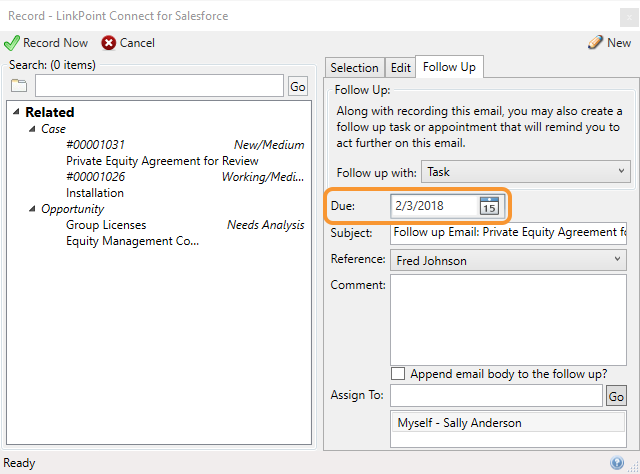The image size is (640, 474).
Task: Collapse the Case tree group
Action: tap(32, 129)
